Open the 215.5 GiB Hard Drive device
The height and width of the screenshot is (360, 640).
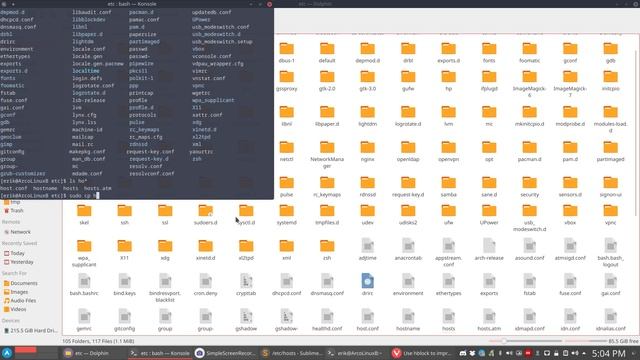click(x=31, y=331)
